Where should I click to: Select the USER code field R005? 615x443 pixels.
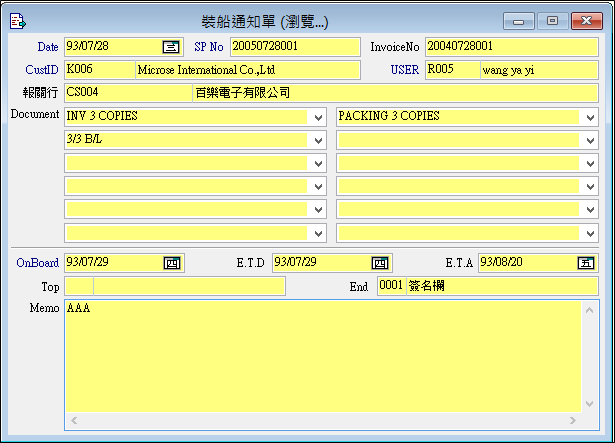pyautogui.click(x=452, y=70)
